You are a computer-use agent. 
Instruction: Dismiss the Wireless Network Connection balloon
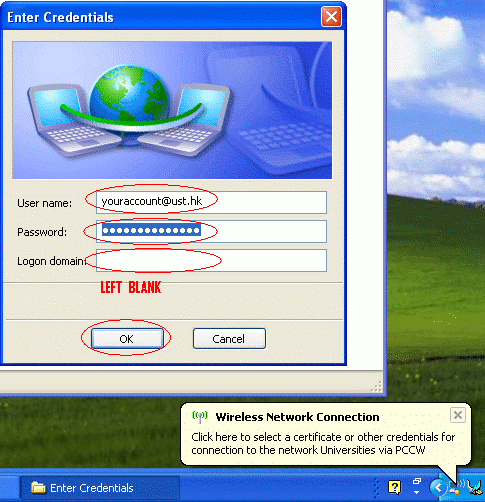[458, 415]
